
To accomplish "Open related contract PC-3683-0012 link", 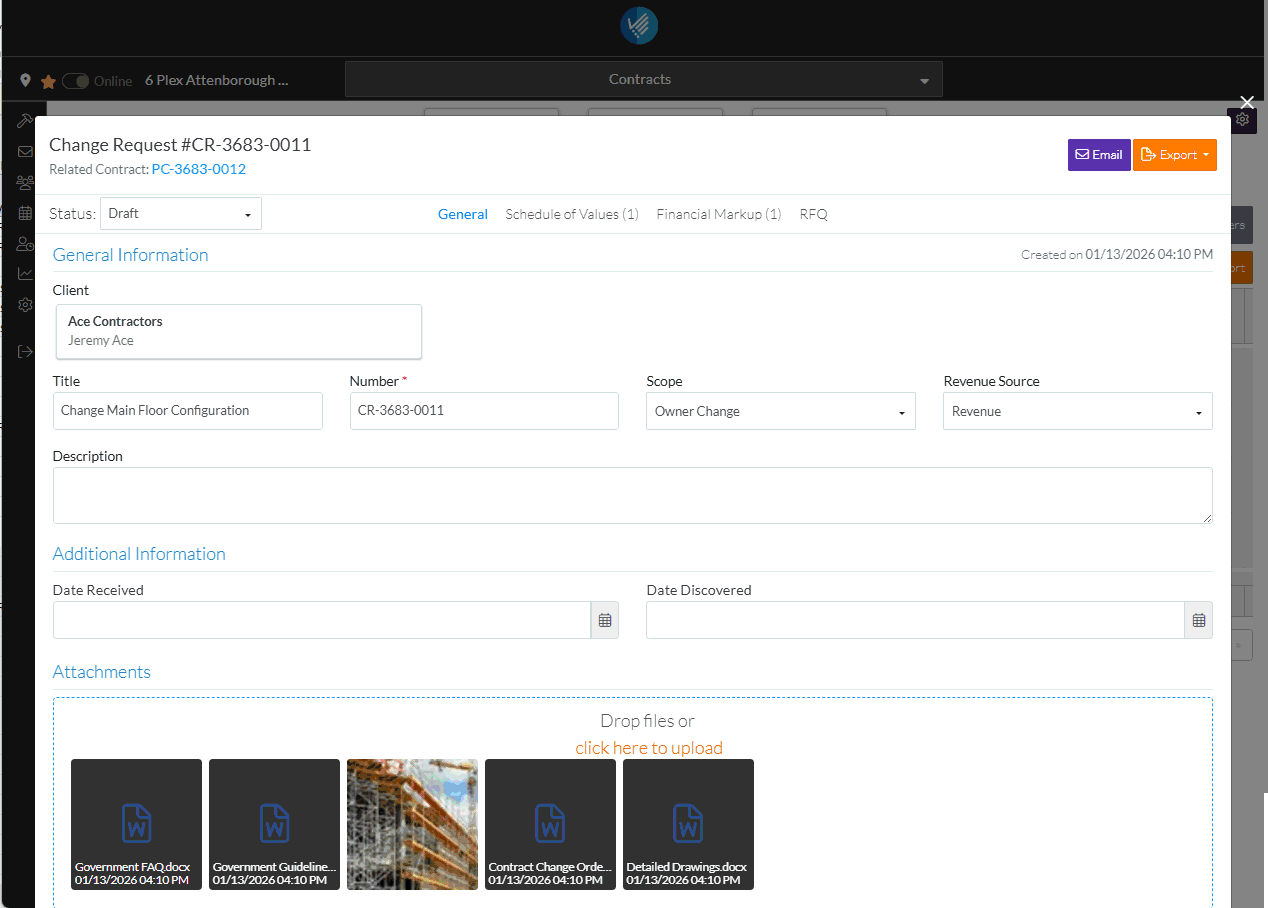I will tap(198, 169).
